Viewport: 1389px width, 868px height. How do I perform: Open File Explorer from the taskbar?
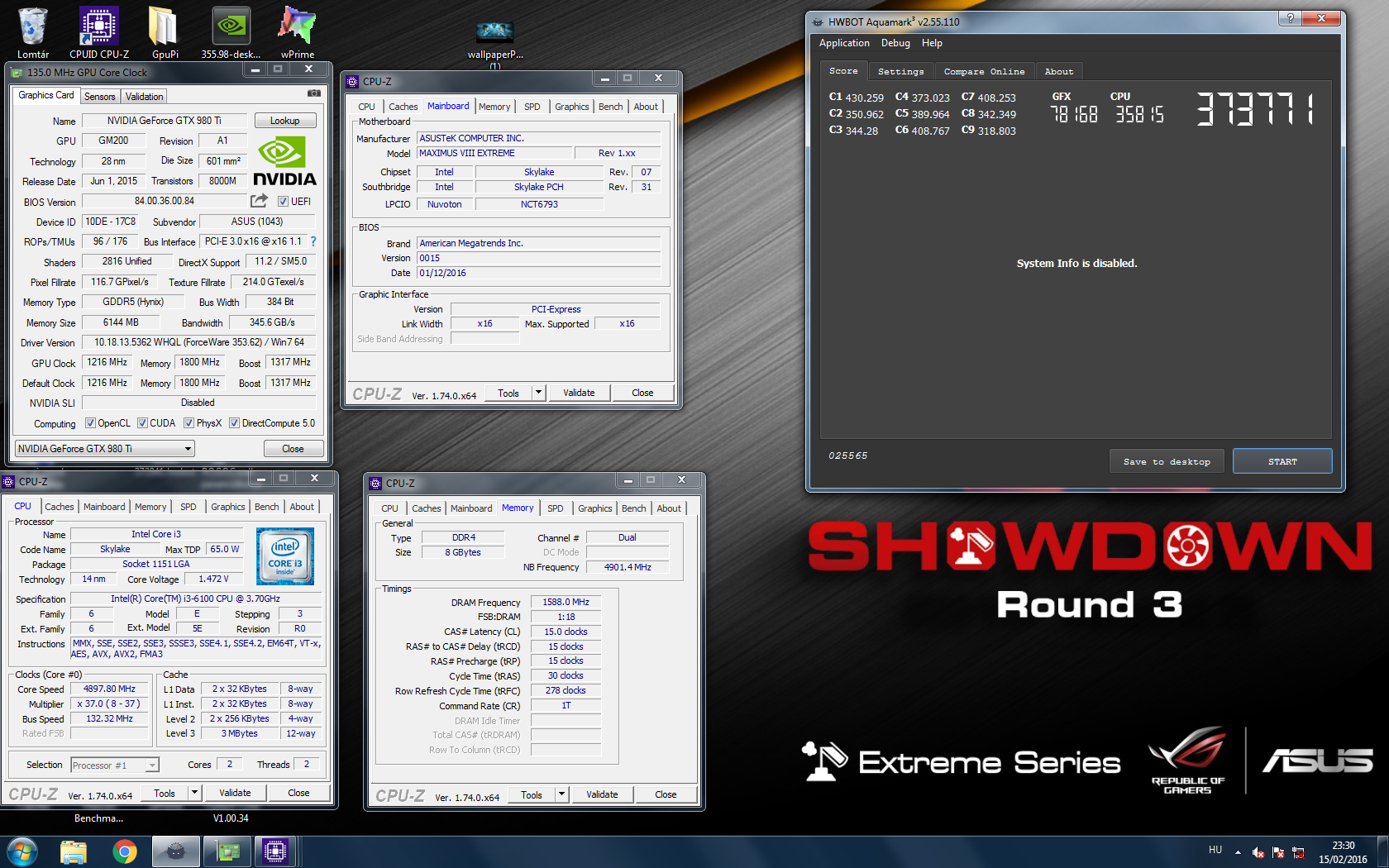(74, 851)
